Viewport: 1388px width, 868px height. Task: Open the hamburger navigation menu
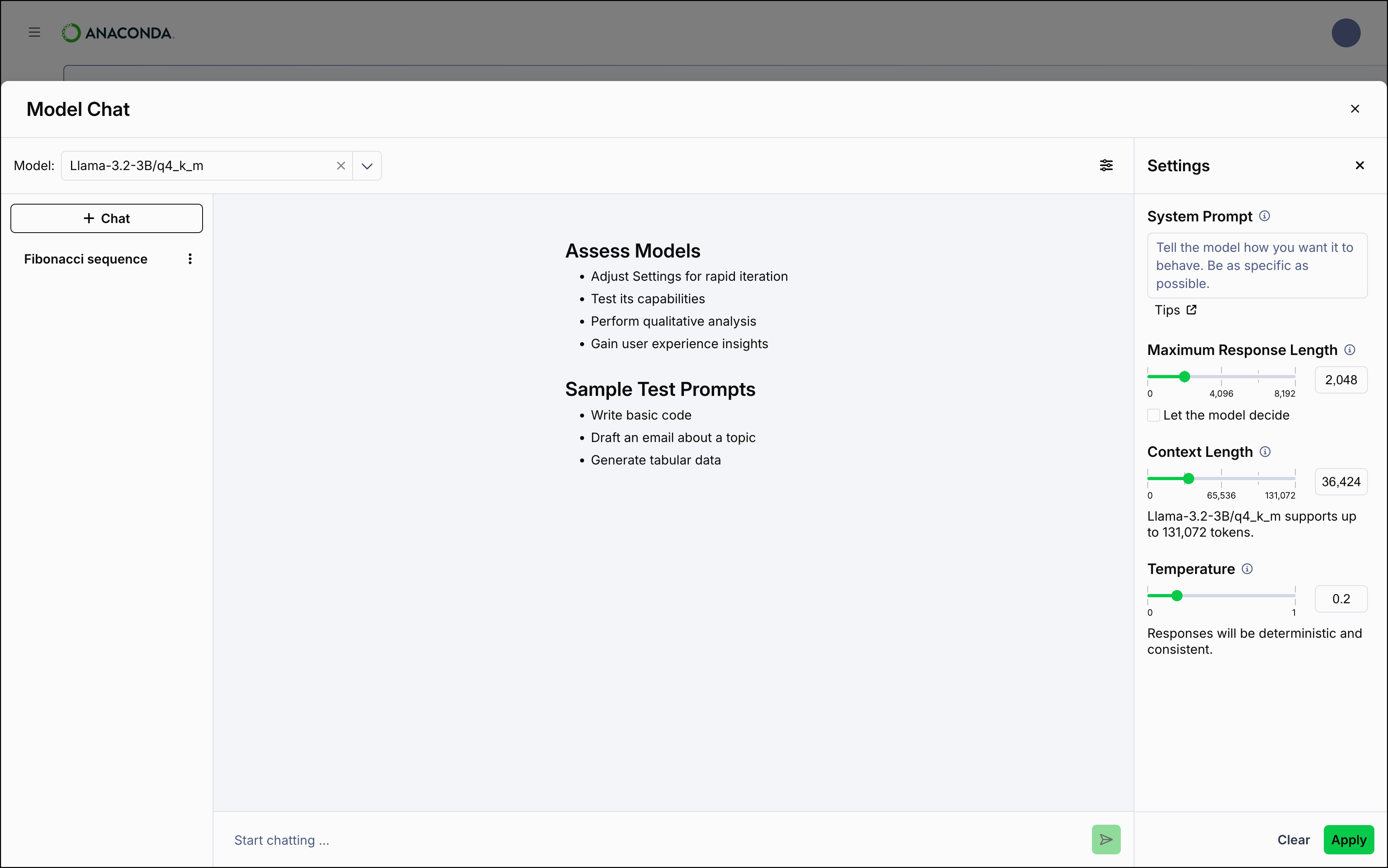click(34, 32)
